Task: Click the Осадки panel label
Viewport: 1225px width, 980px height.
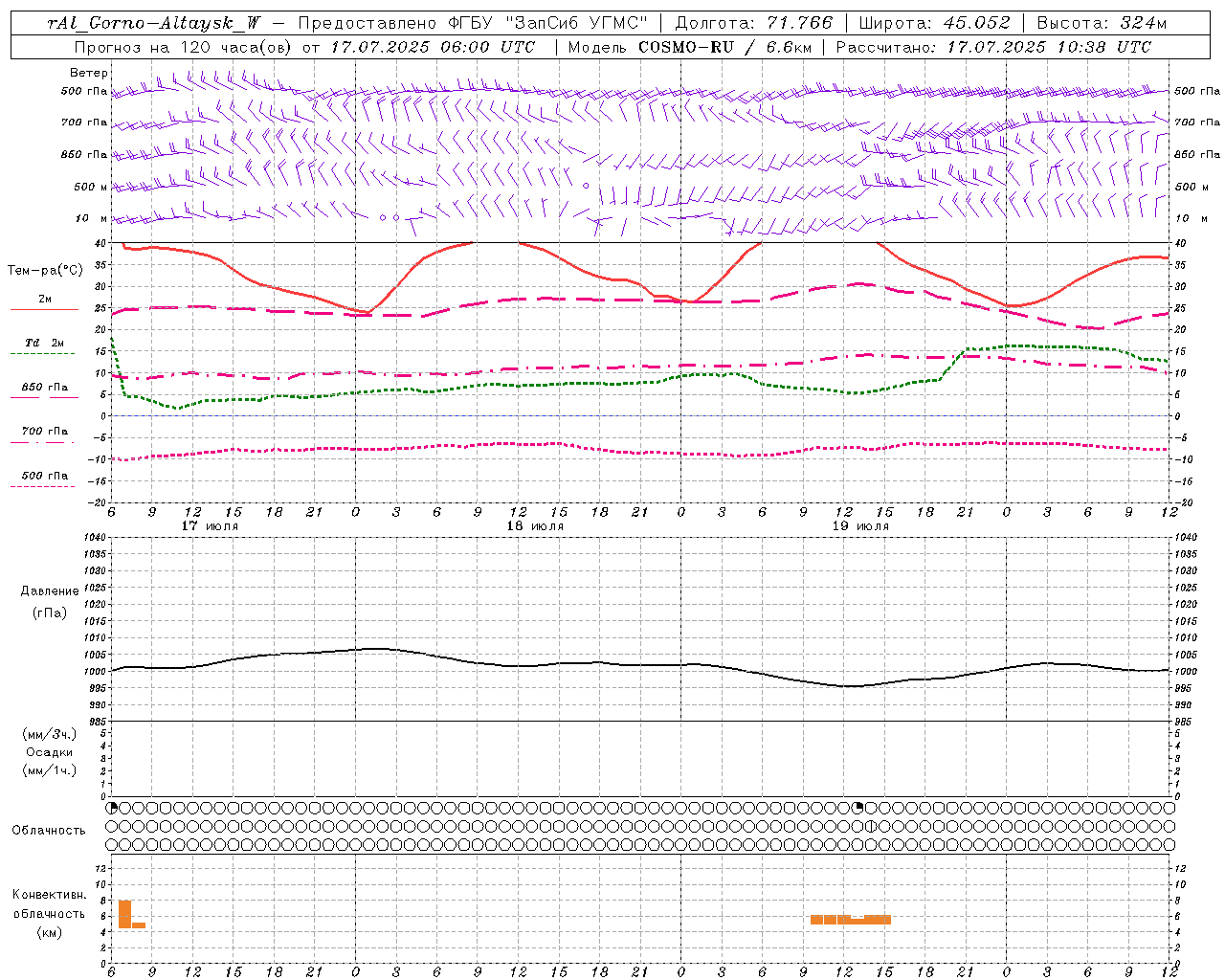Action: pyautogui.click(x=50, y=752)
